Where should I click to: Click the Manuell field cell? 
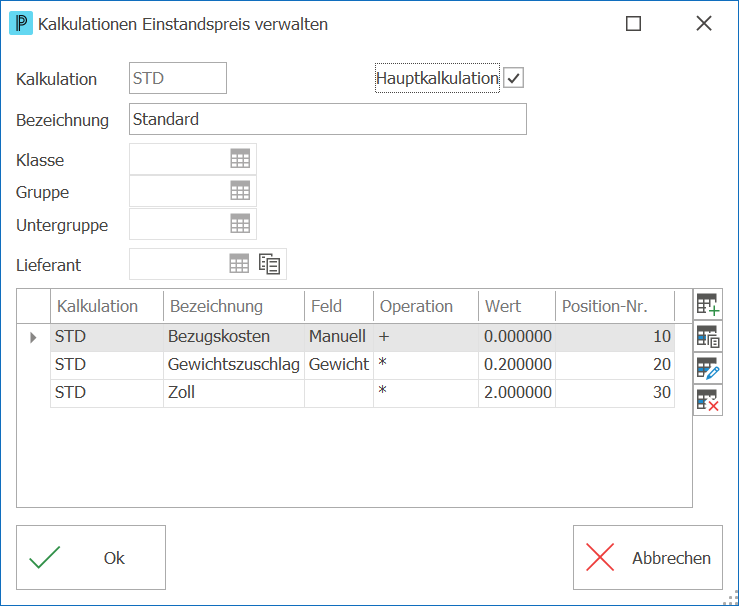point(339,337)
